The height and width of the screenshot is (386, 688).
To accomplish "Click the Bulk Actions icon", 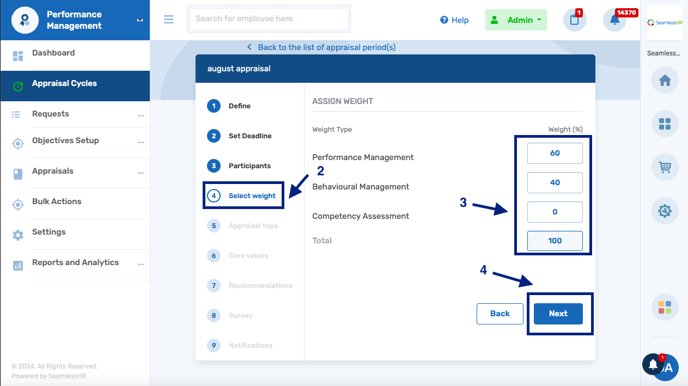I will 18,205.
